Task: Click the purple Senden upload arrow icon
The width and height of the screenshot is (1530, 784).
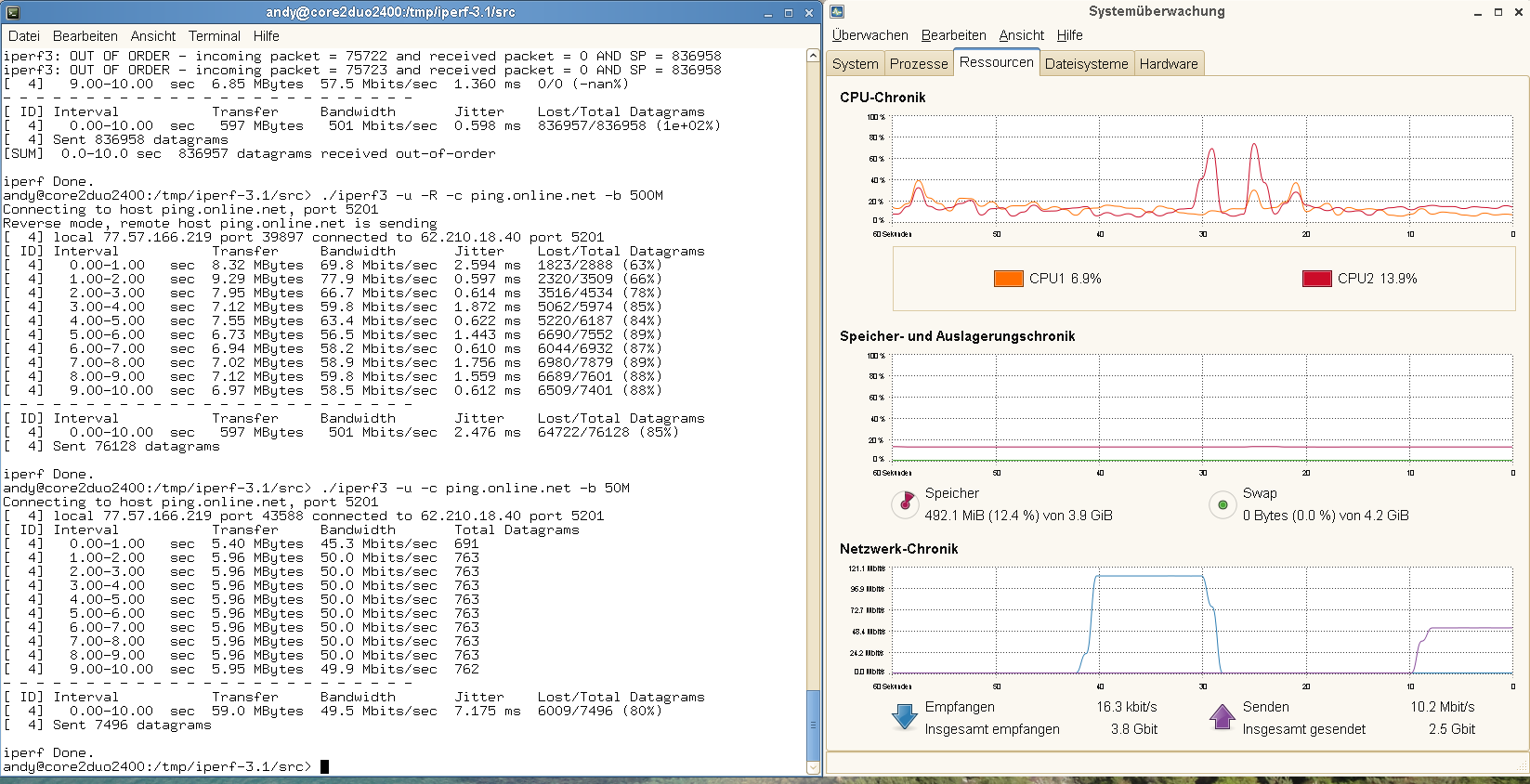Action: (1223, 717)
